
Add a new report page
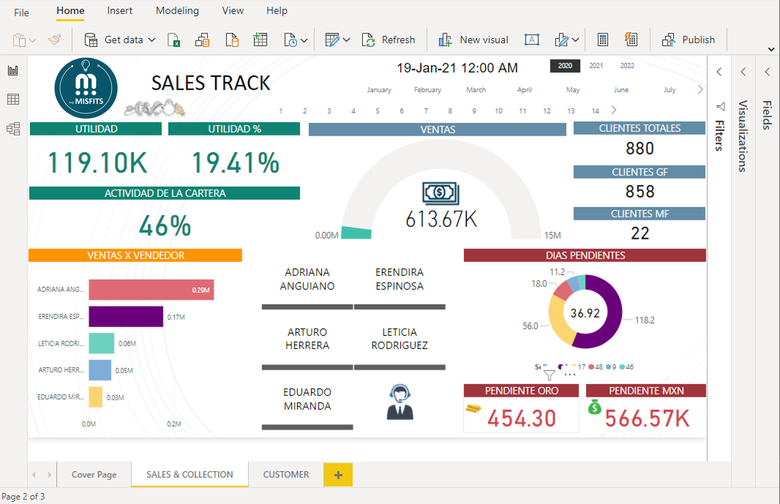point(338,475)
